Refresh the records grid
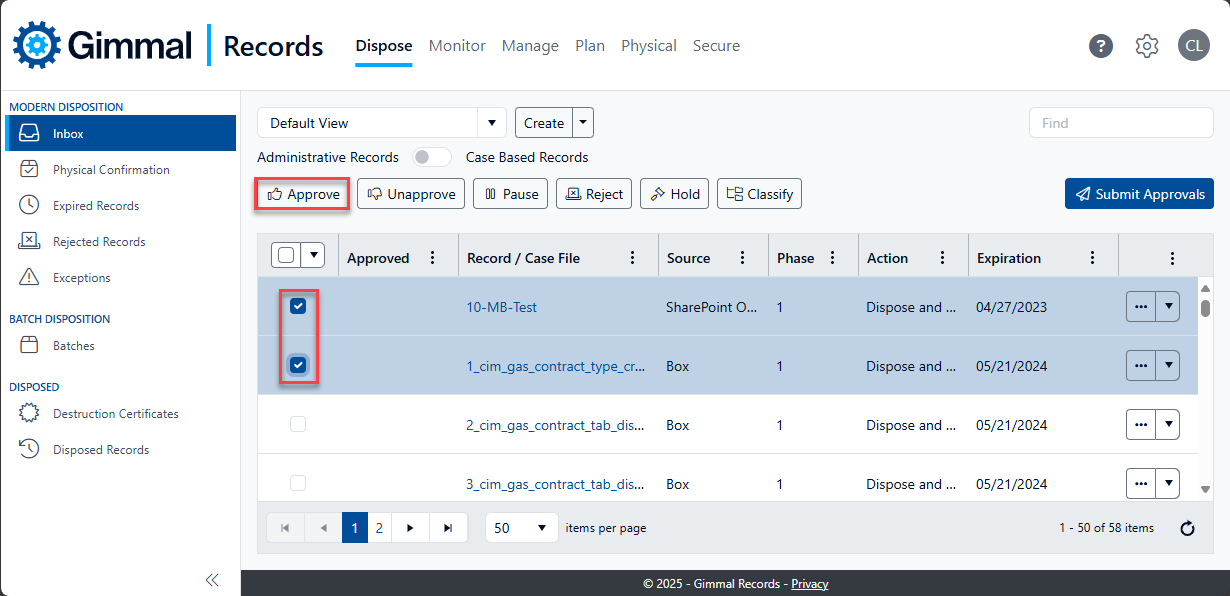This screenshot has height=596, width=1230. pos(1187,528)
